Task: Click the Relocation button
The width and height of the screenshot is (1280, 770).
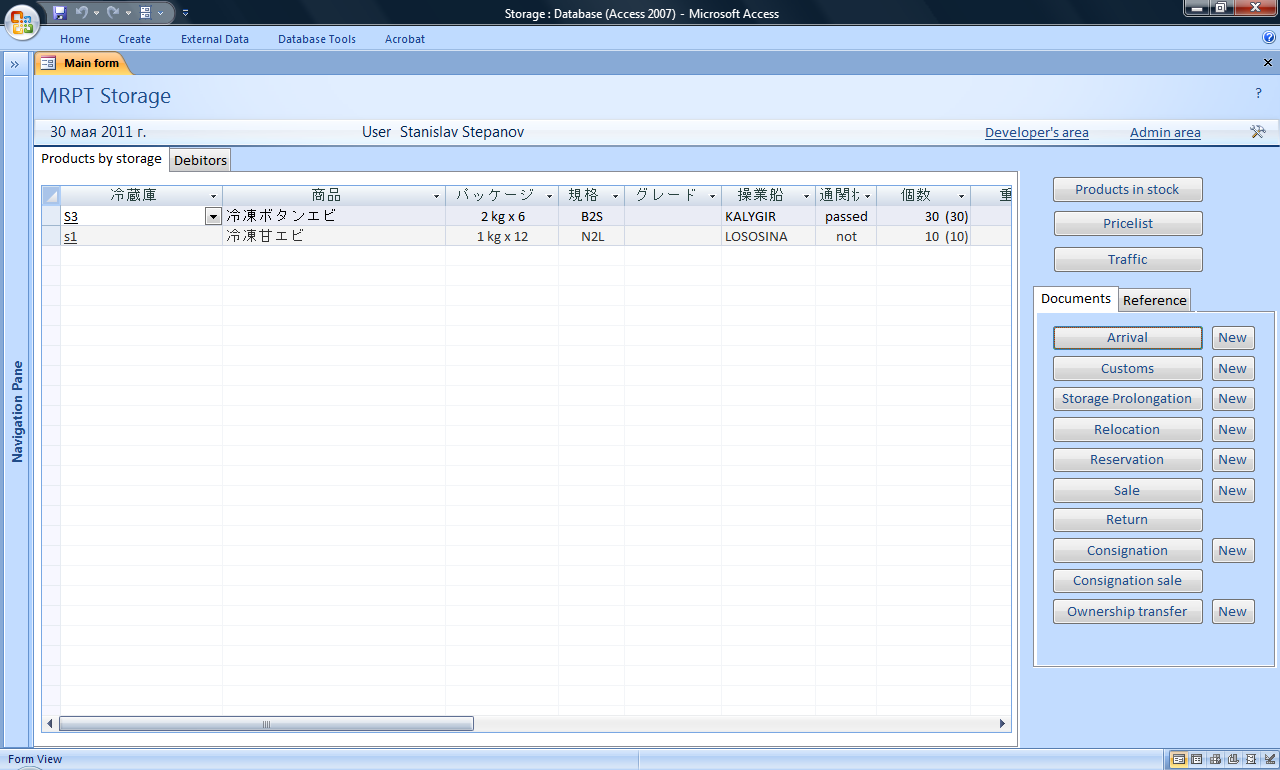Action: point(1127,429)
